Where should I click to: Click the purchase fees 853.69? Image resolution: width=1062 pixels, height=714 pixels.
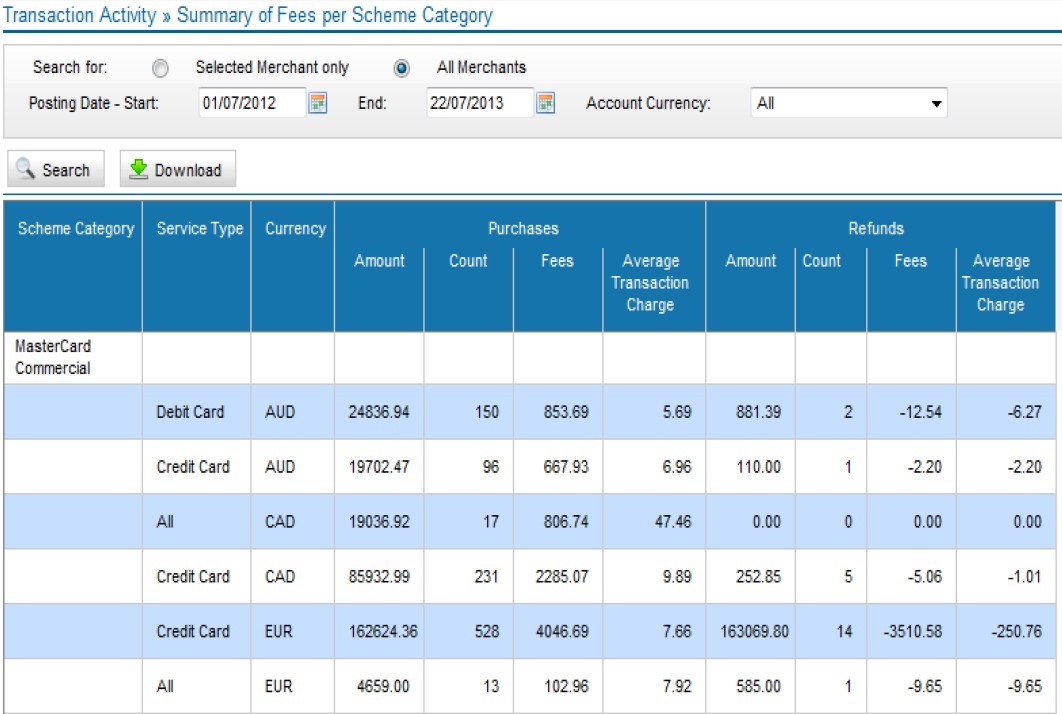click(x=566, y=412)
